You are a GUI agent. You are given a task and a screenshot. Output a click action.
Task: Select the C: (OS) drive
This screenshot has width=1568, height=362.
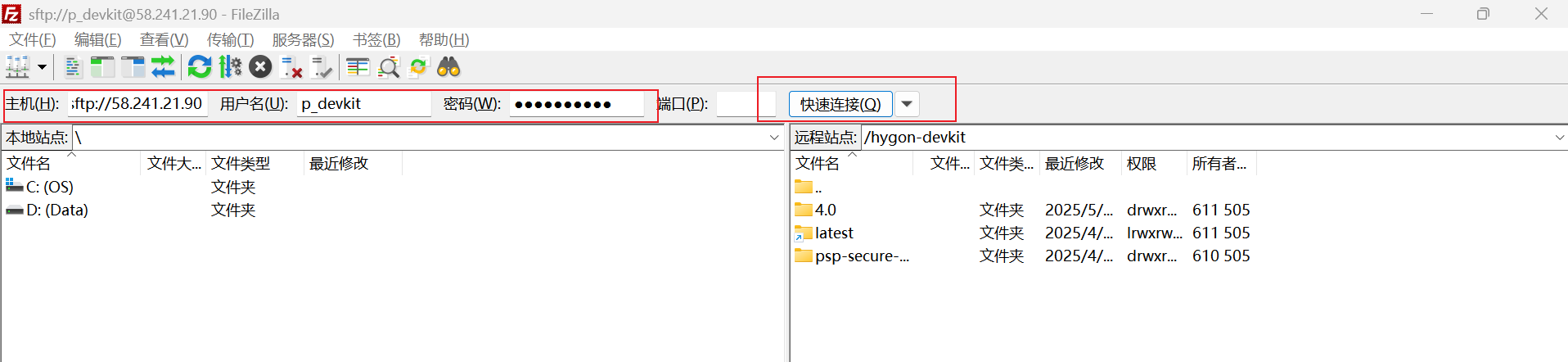(40, 187)
